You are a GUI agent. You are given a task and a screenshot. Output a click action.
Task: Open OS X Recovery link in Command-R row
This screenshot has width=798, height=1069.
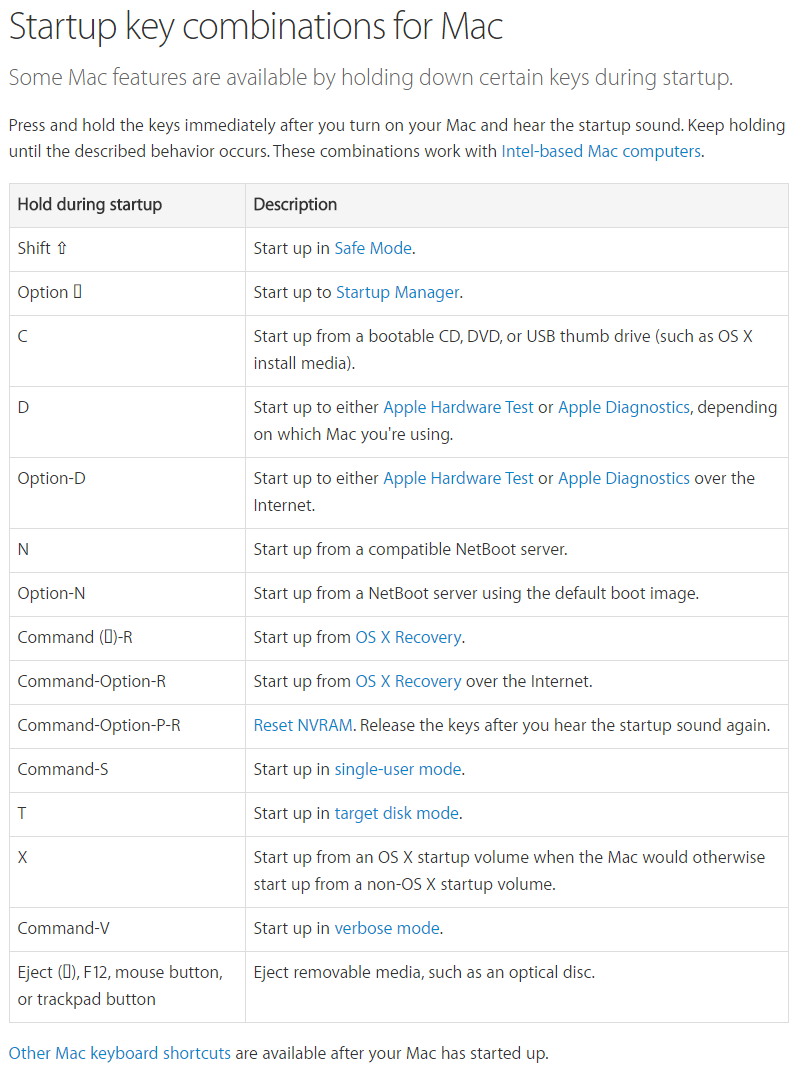click(x=408, y=637)
